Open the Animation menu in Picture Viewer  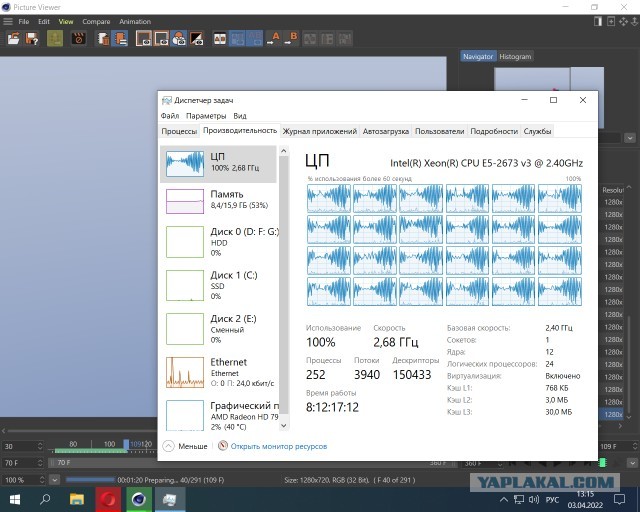click(135, 22)
